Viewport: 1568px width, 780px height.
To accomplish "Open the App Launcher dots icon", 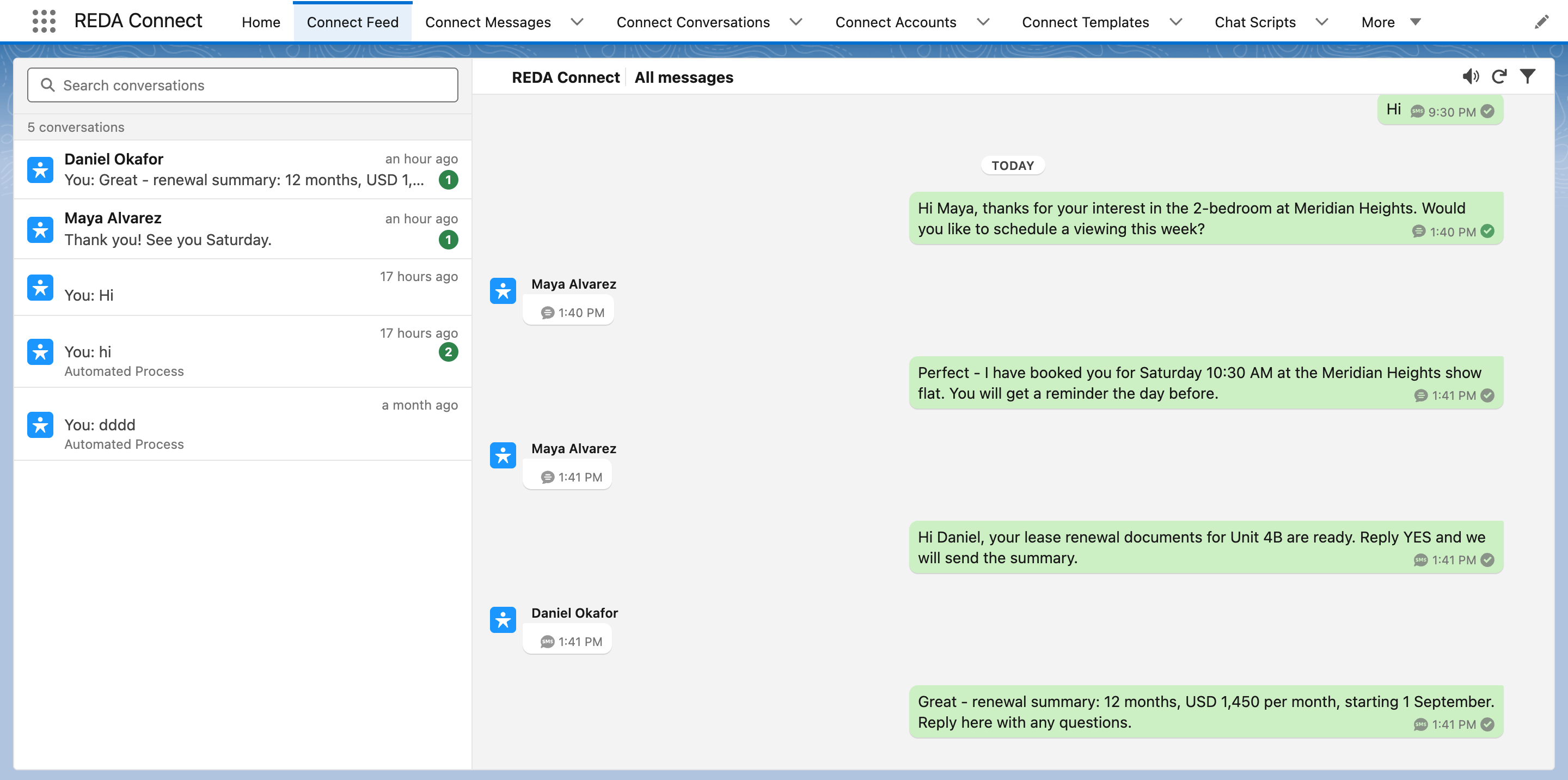I will [44, 21].
